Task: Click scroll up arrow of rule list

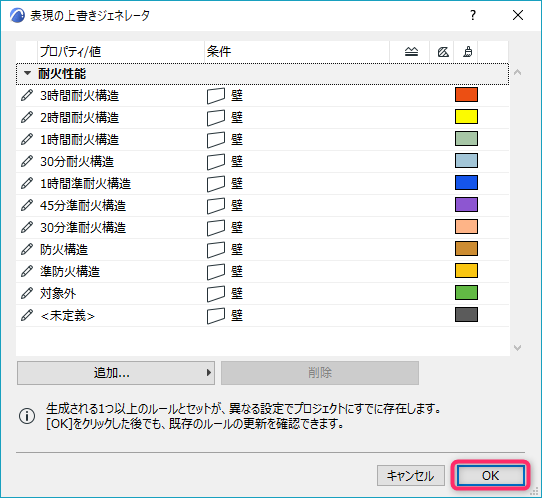Action: coord(517,73)
